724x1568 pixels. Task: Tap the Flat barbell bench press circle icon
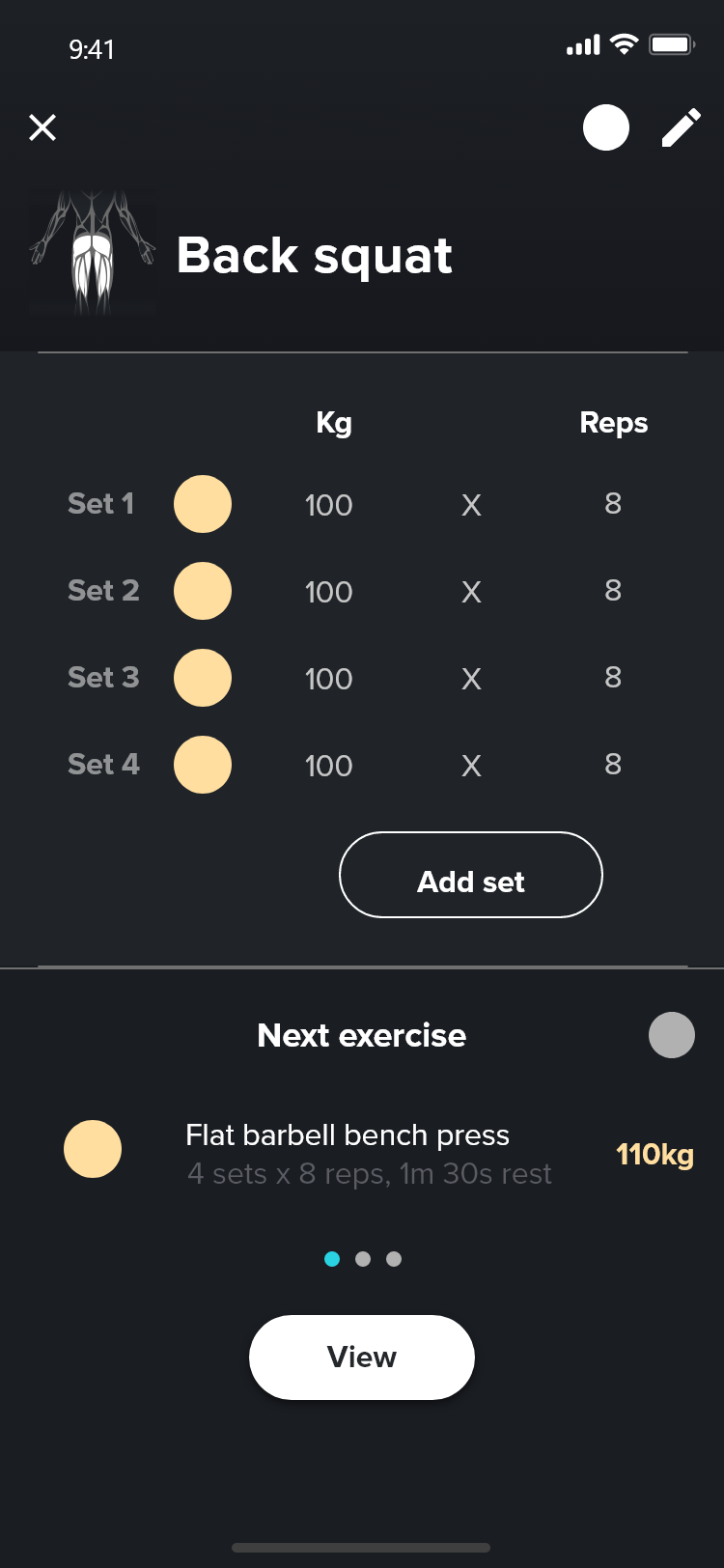93,1149
